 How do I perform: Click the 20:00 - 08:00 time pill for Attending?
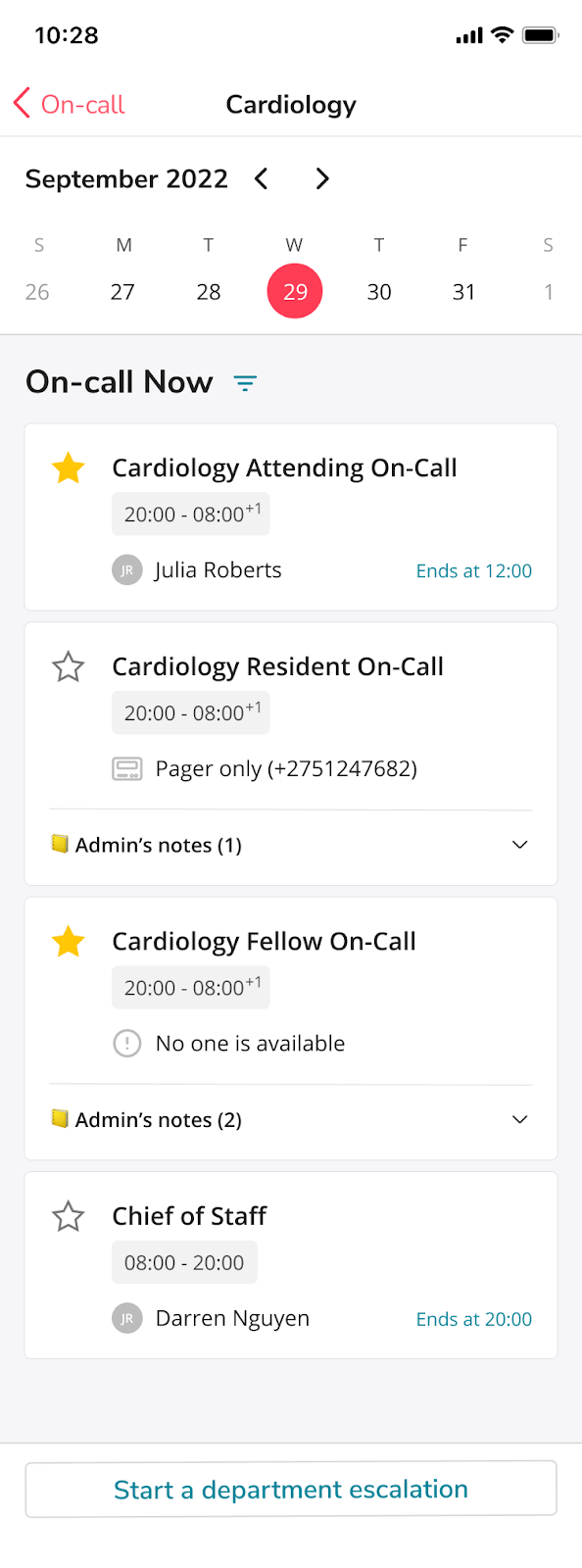190,514
